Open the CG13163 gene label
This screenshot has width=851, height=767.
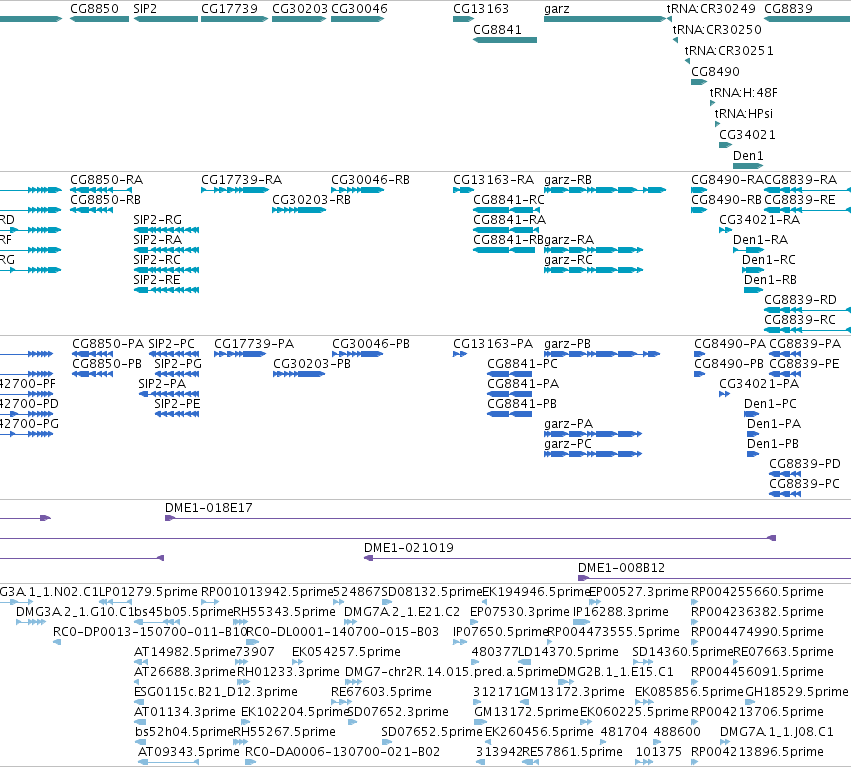[481, 9]
